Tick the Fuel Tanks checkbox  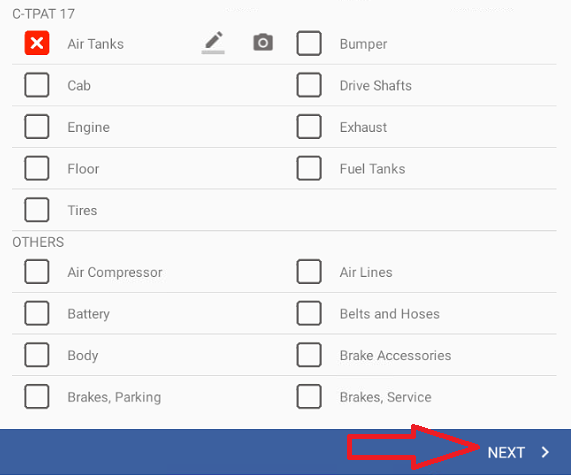coord(309,168)
